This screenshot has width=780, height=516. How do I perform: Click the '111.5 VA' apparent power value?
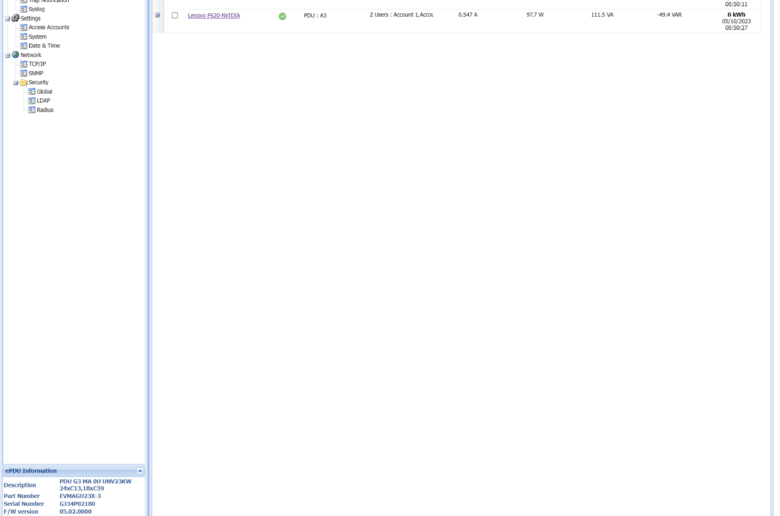click(602, 15)
